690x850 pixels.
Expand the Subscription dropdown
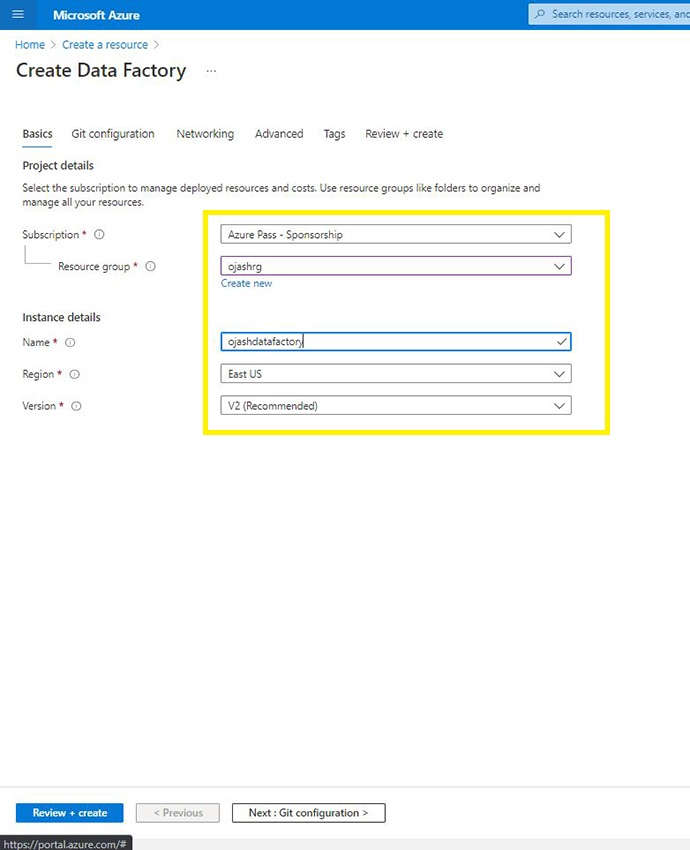396,235
